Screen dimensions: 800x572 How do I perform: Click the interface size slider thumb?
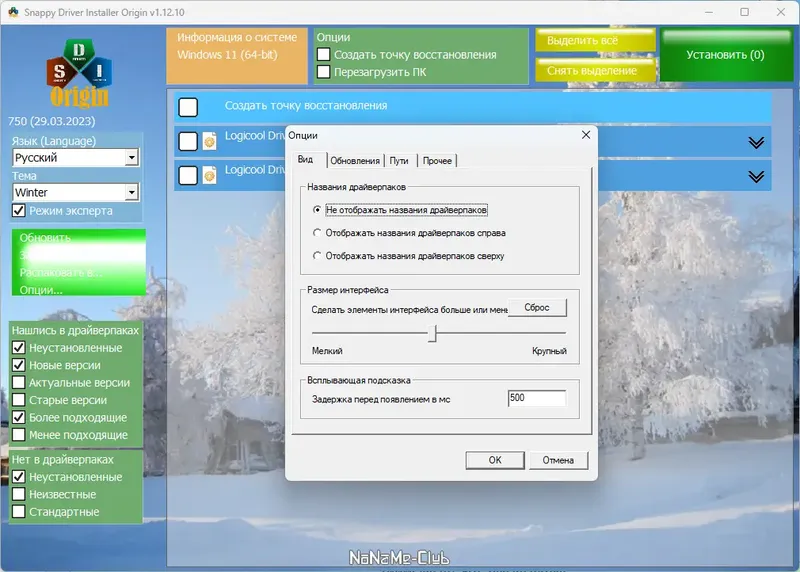(432, 334)
